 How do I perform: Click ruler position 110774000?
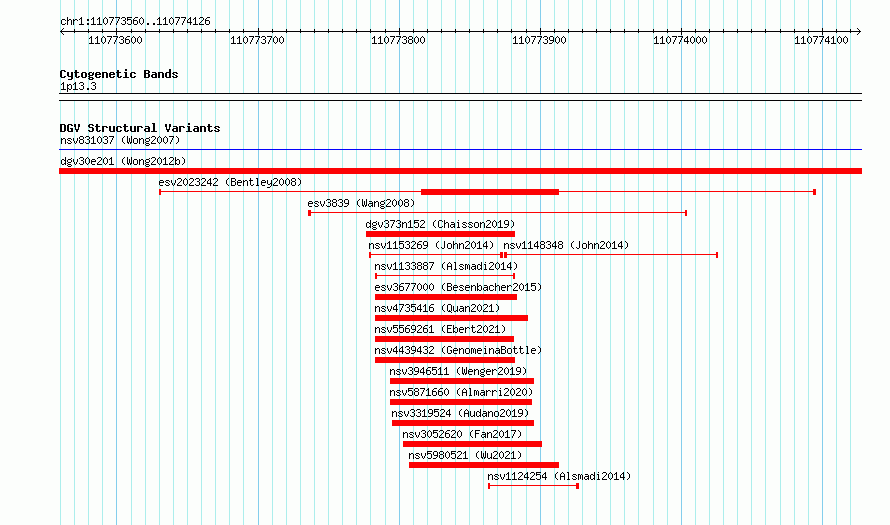click(x=681, y=40)
